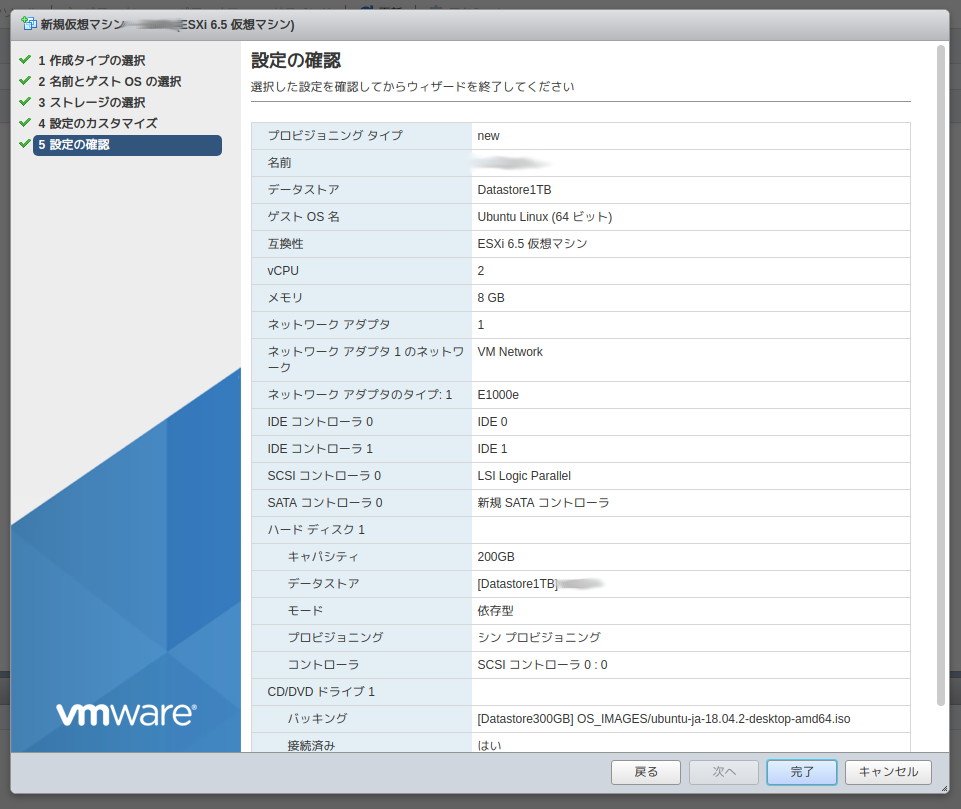
Task: Click the dialog resize grip icon
Action: click(x=944, y=789)
